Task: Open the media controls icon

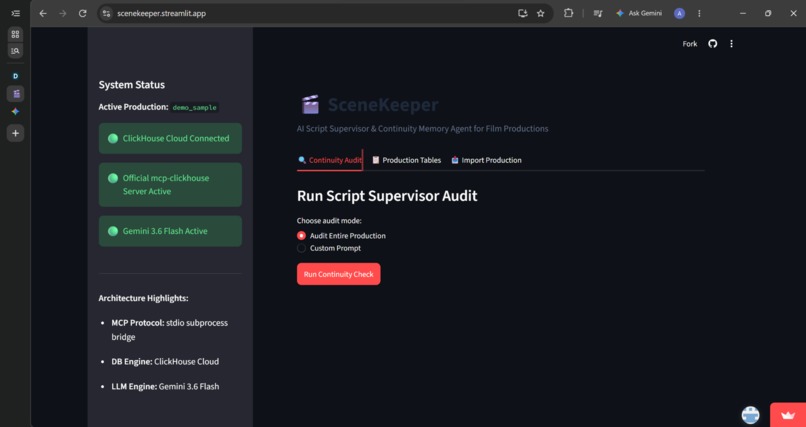Action: pyautogui.click(x=598, y=13)
